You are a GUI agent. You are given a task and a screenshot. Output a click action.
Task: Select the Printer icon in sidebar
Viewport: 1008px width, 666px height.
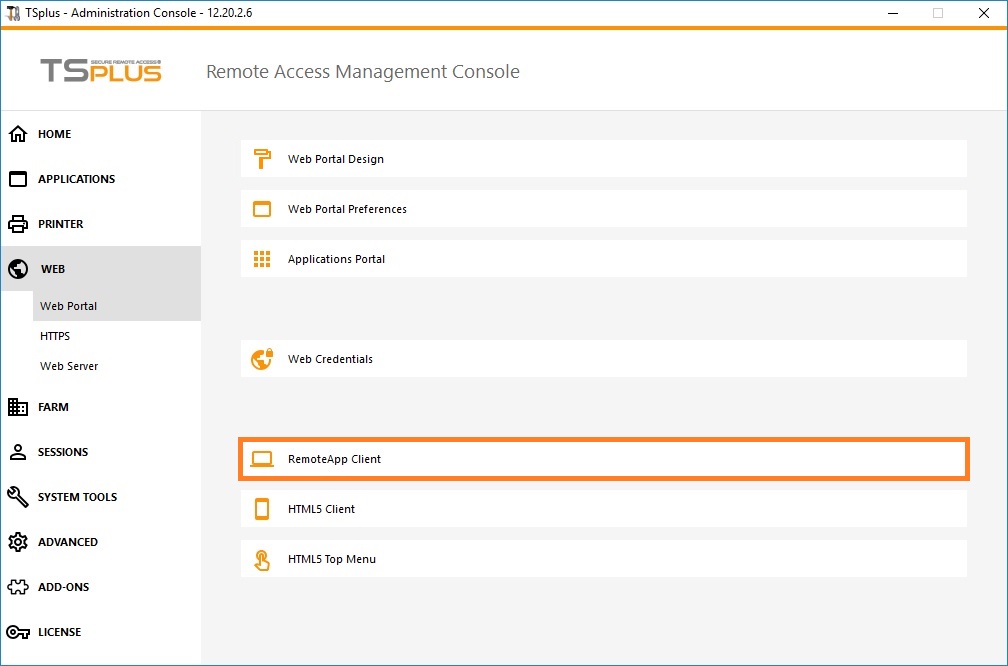[18, 224]
